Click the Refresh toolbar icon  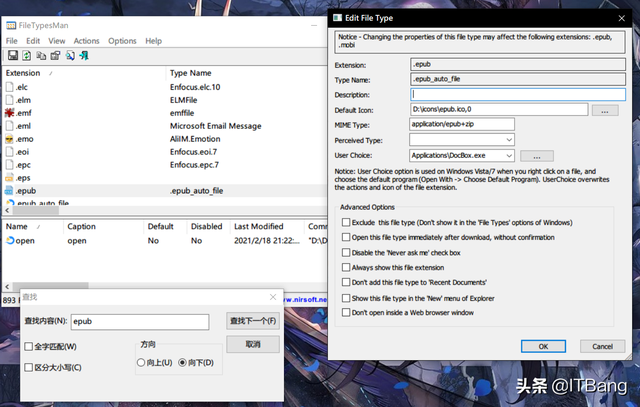(26, 55)
